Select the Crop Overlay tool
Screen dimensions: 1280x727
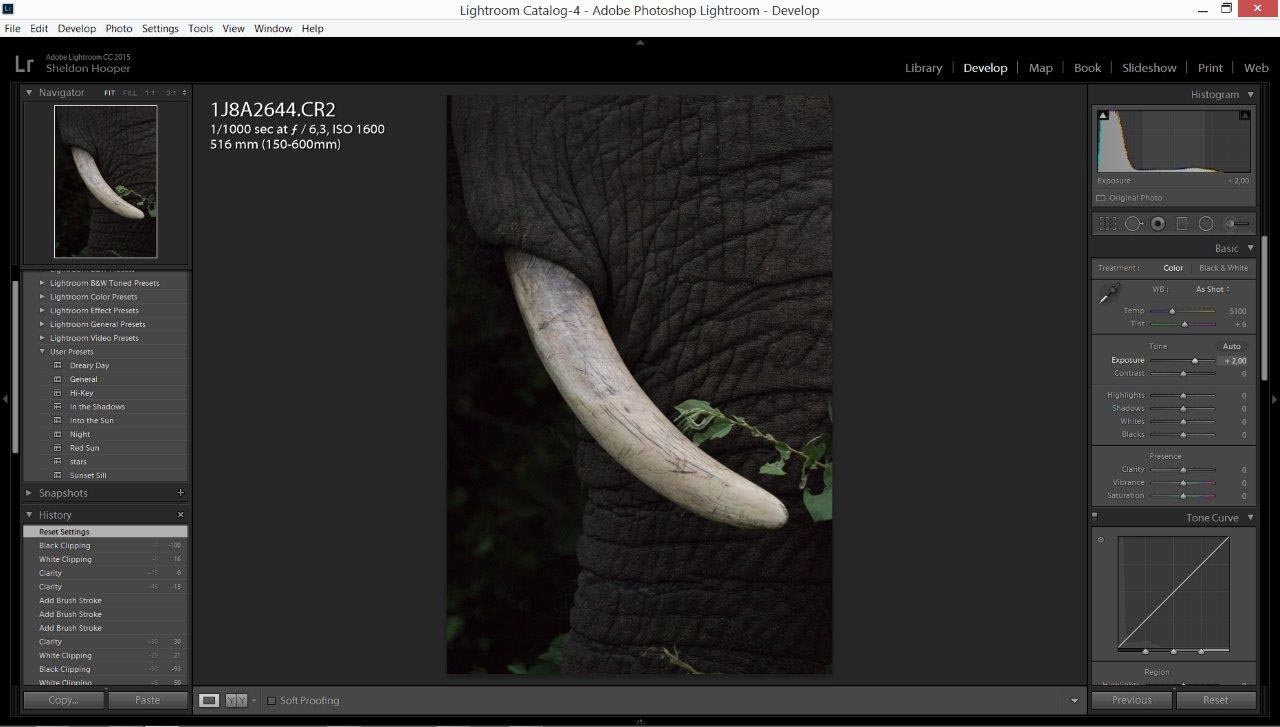pos(1108,224)
